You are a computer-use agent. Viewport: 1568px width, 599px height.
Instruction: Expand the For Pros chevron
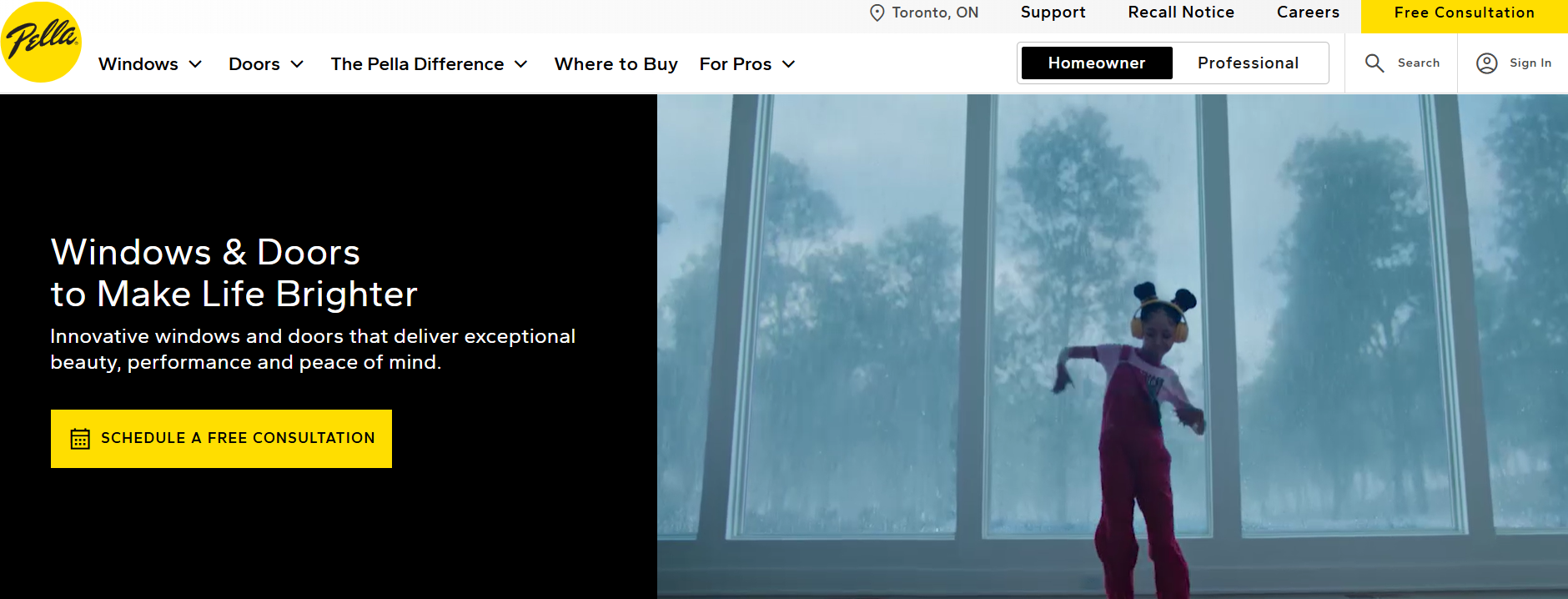point(788,64)
